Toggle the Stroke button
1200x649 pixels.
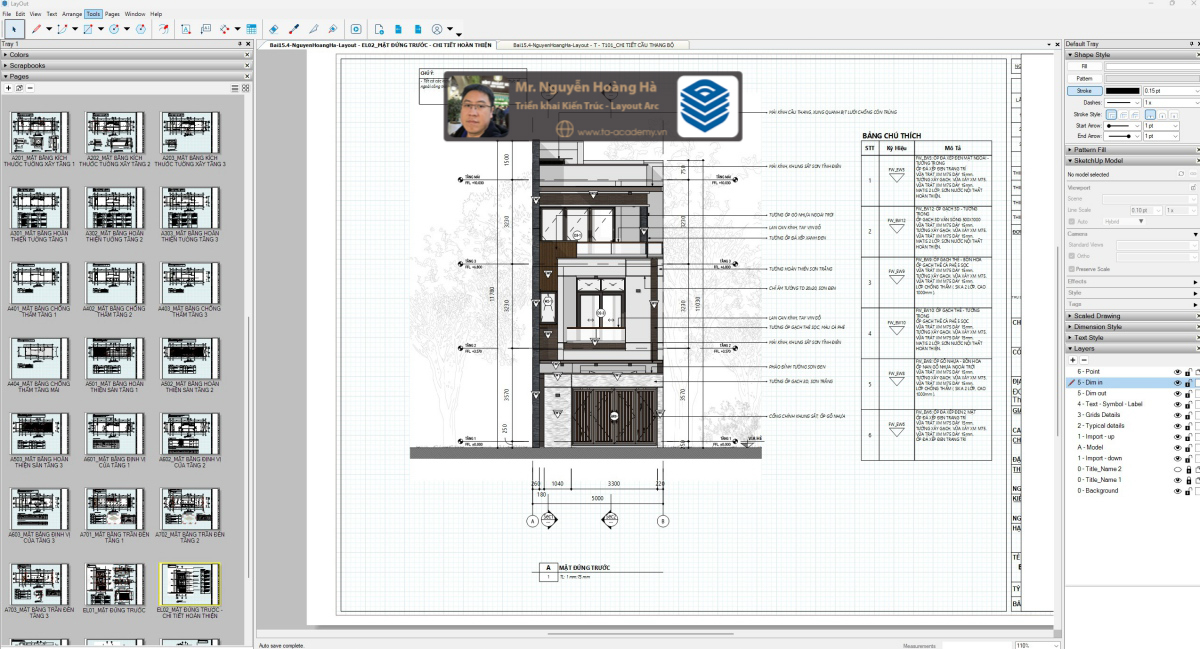coord(1084,90)
